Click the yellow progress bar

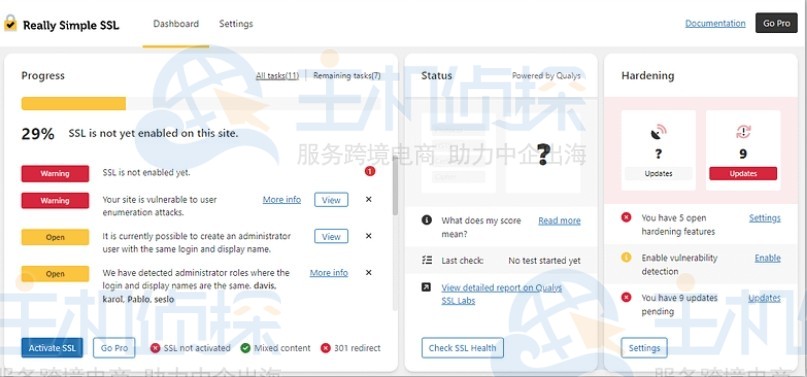click(74, 103)
